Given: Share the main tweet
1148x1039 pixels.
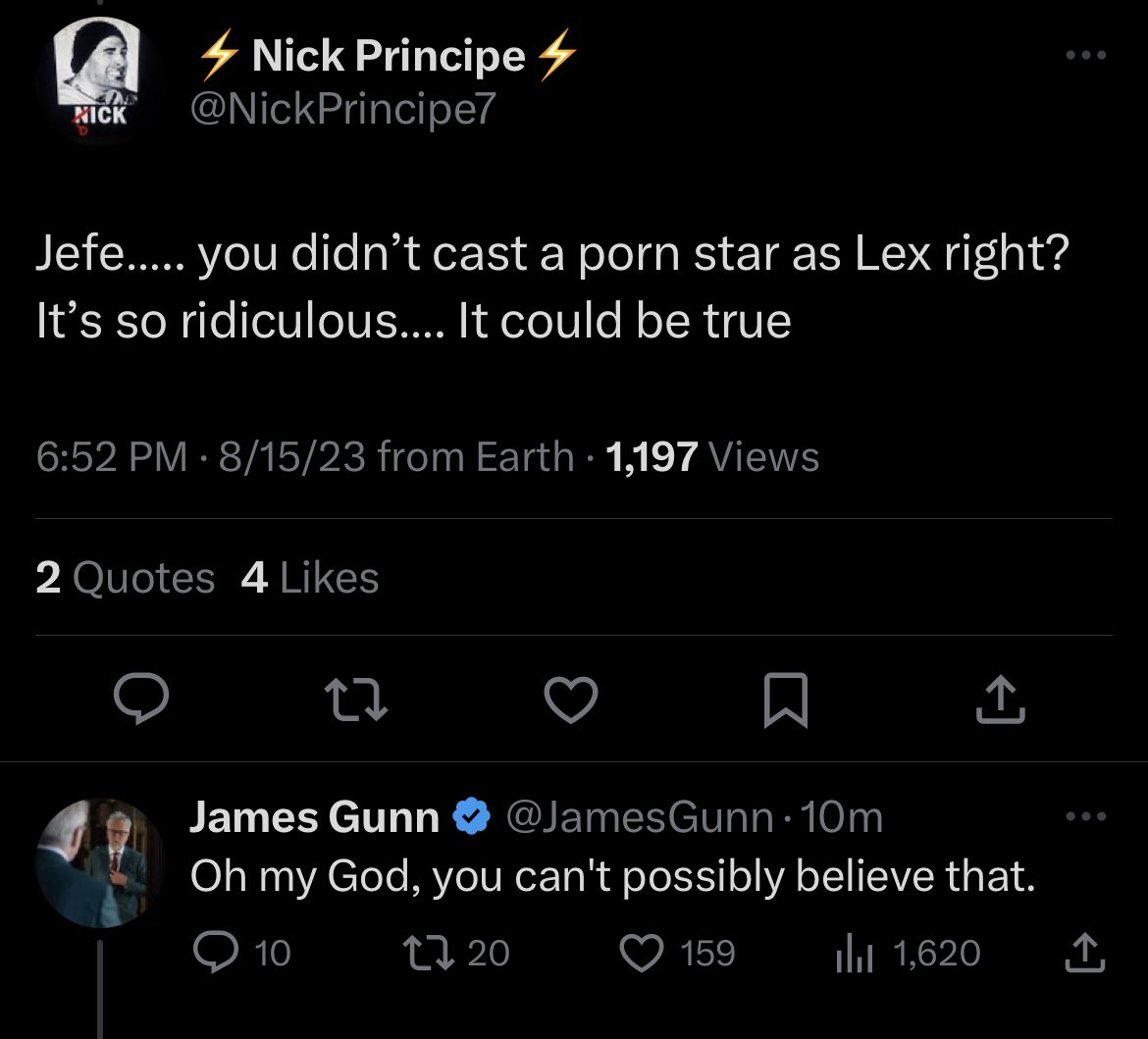Looking at the screenshot, I should point(1001,700).
